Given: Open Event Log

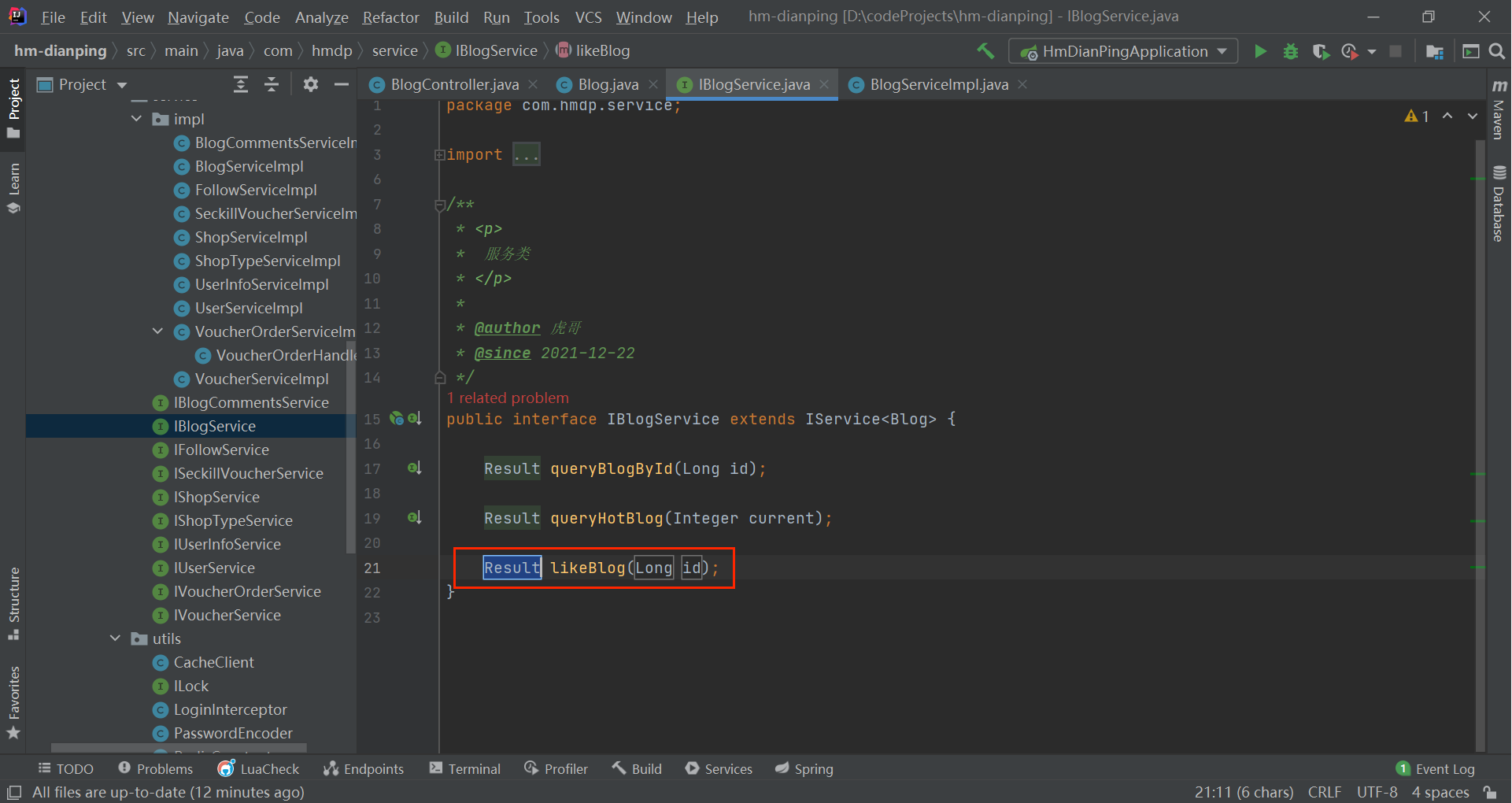Looking at the screenshot, I should point(1436,769).
